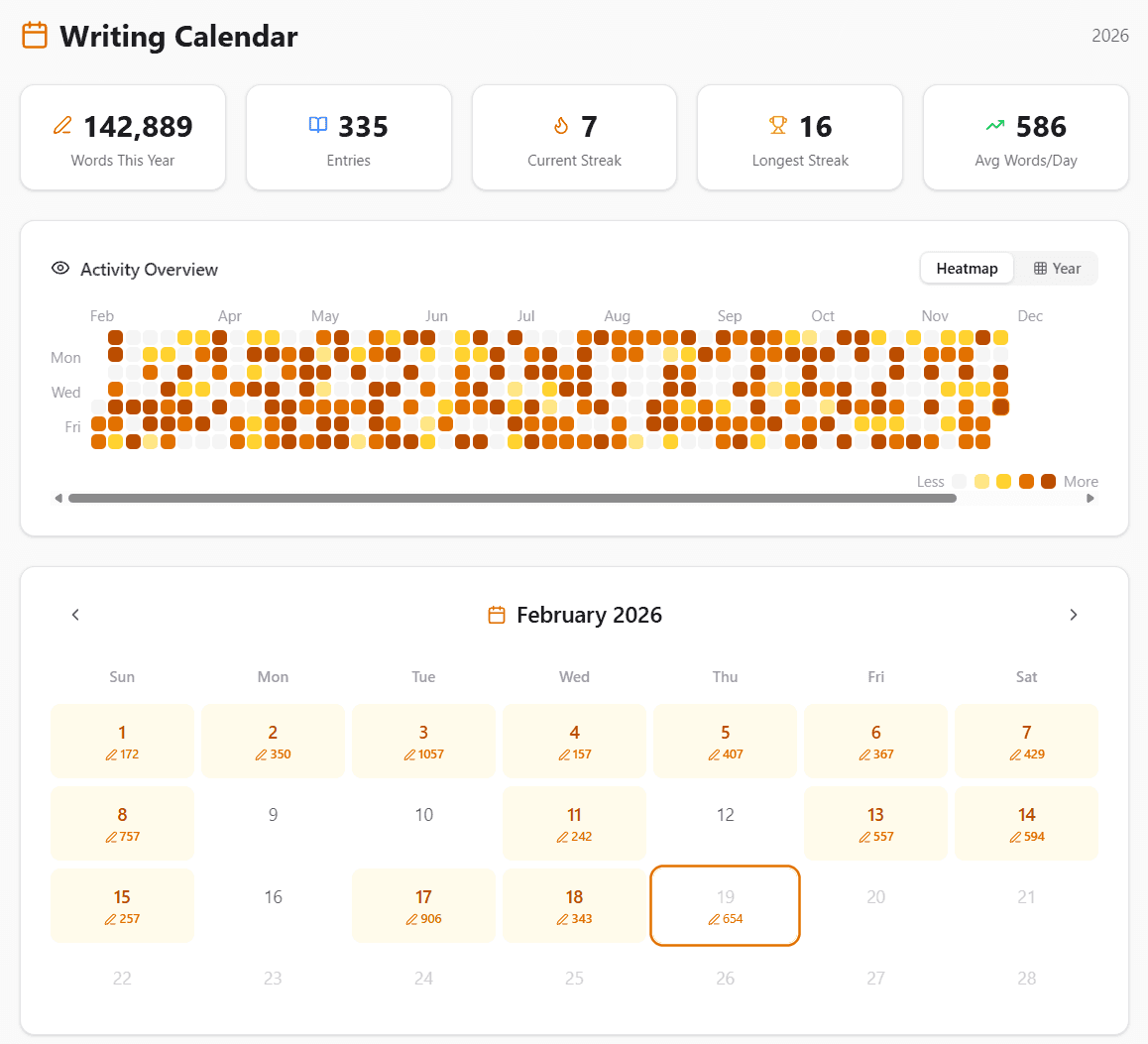This screenshot has height=1044, width=1148.
Task: Click the darkest More swatch in the heatmap legend
Action: [1049, 481]
